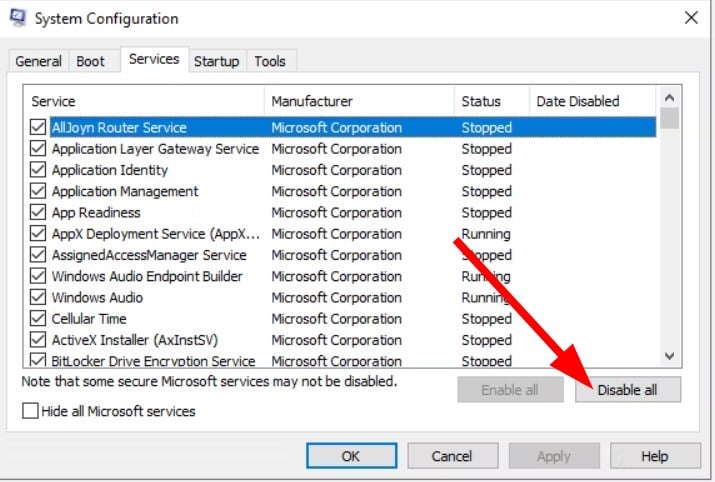Click the OK button
Screen dimensions: 715x482
[350, 456]
